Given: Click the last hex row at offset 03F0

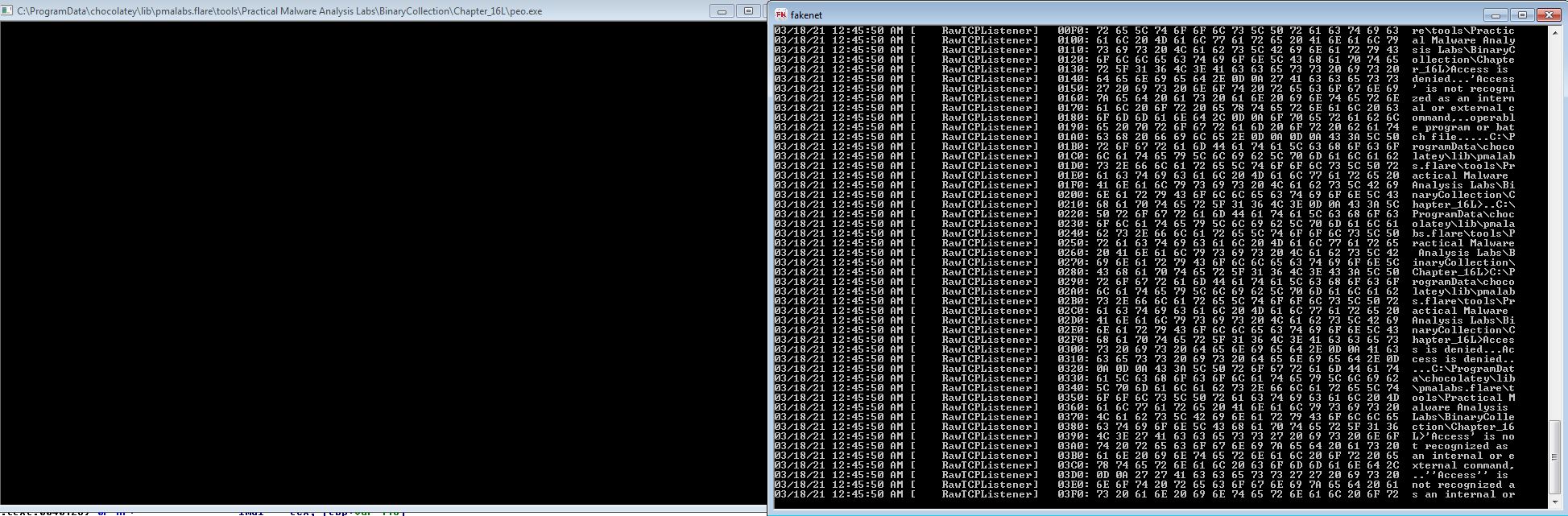Looking at the screenshot, I should click(x=1144, y=494).
